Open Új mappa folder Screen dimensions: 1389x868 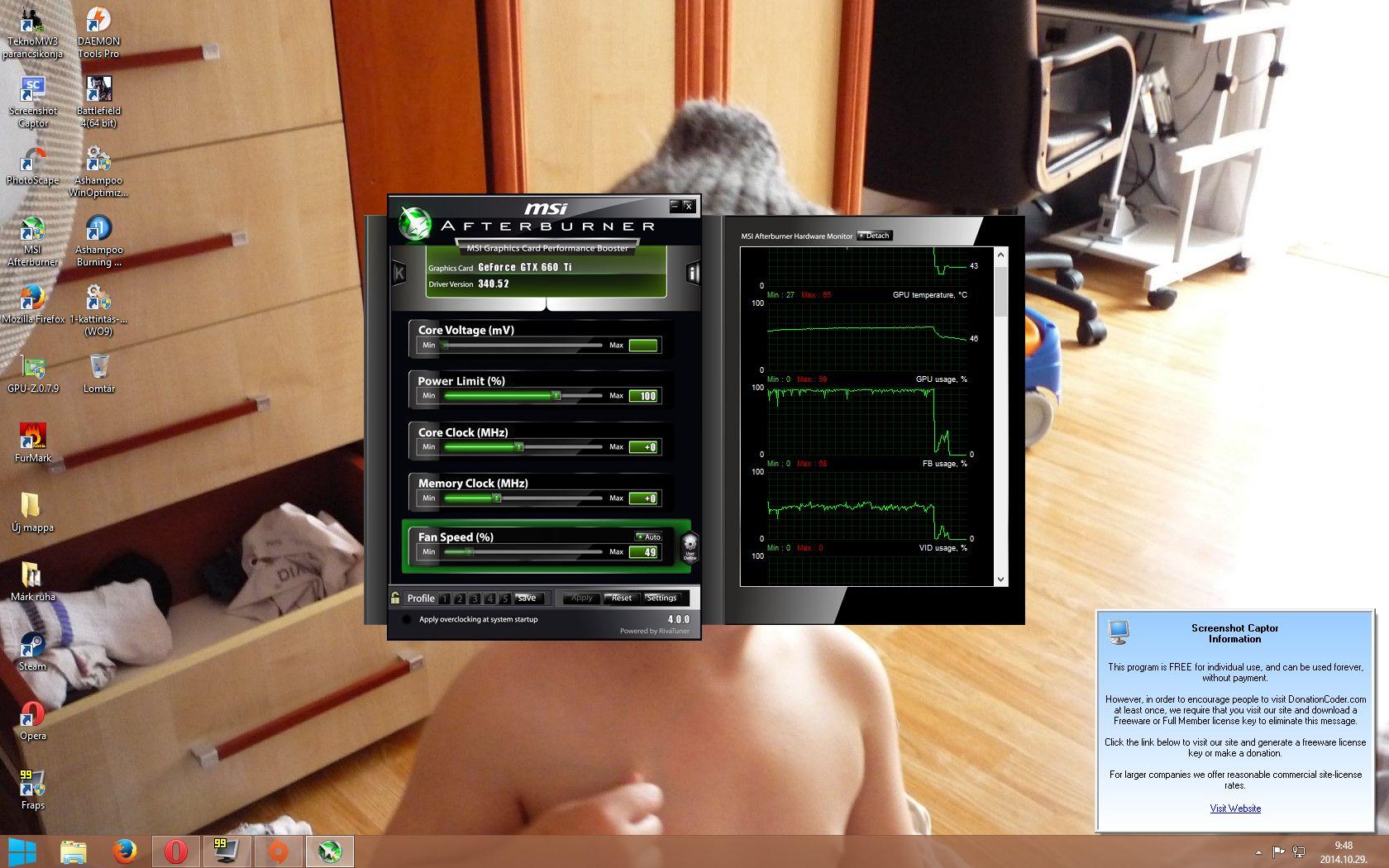(32, 513)
